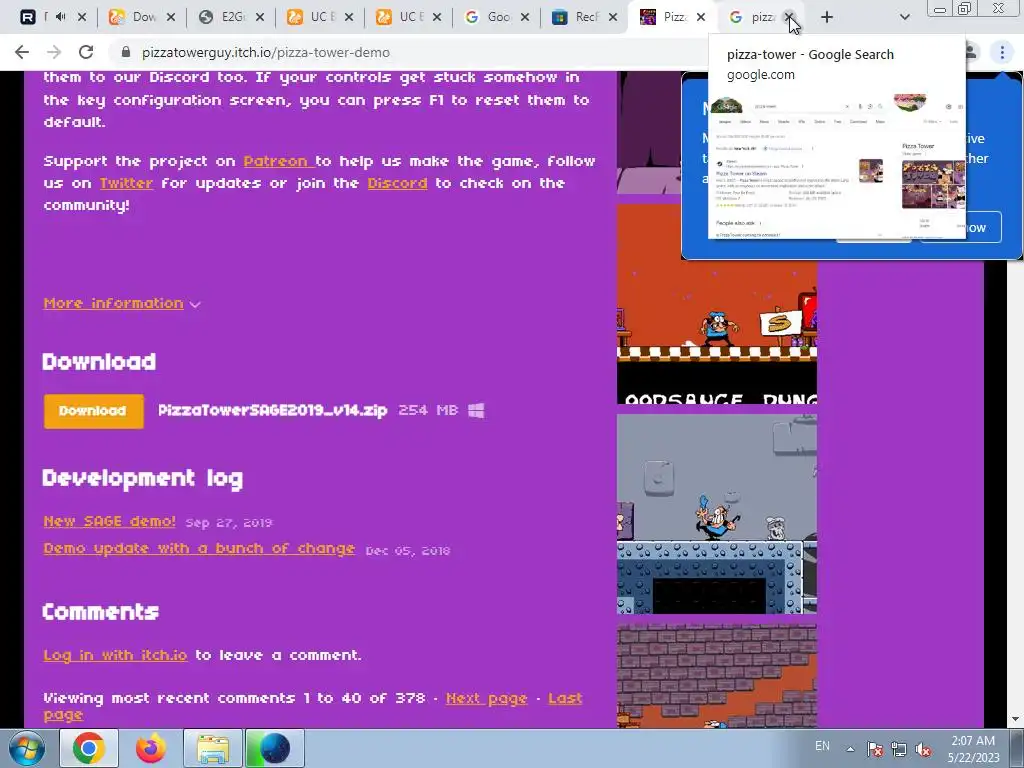Open 'New SAGE demo!' devlog post
Image resolution: width=1024 pixels, height=768 pixels.
[x=109, y=521]
